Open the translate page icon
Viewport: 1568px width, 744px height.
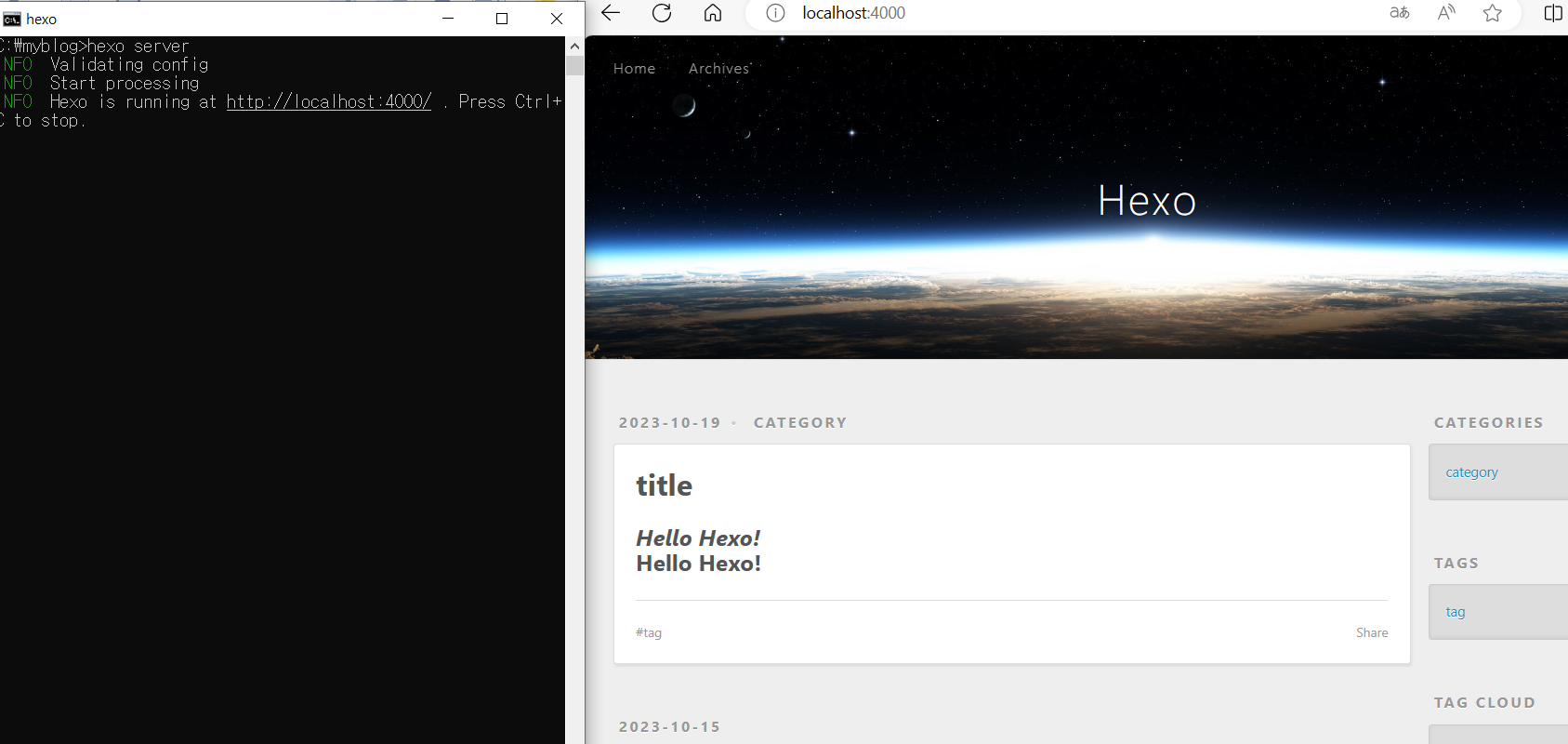1400,13
